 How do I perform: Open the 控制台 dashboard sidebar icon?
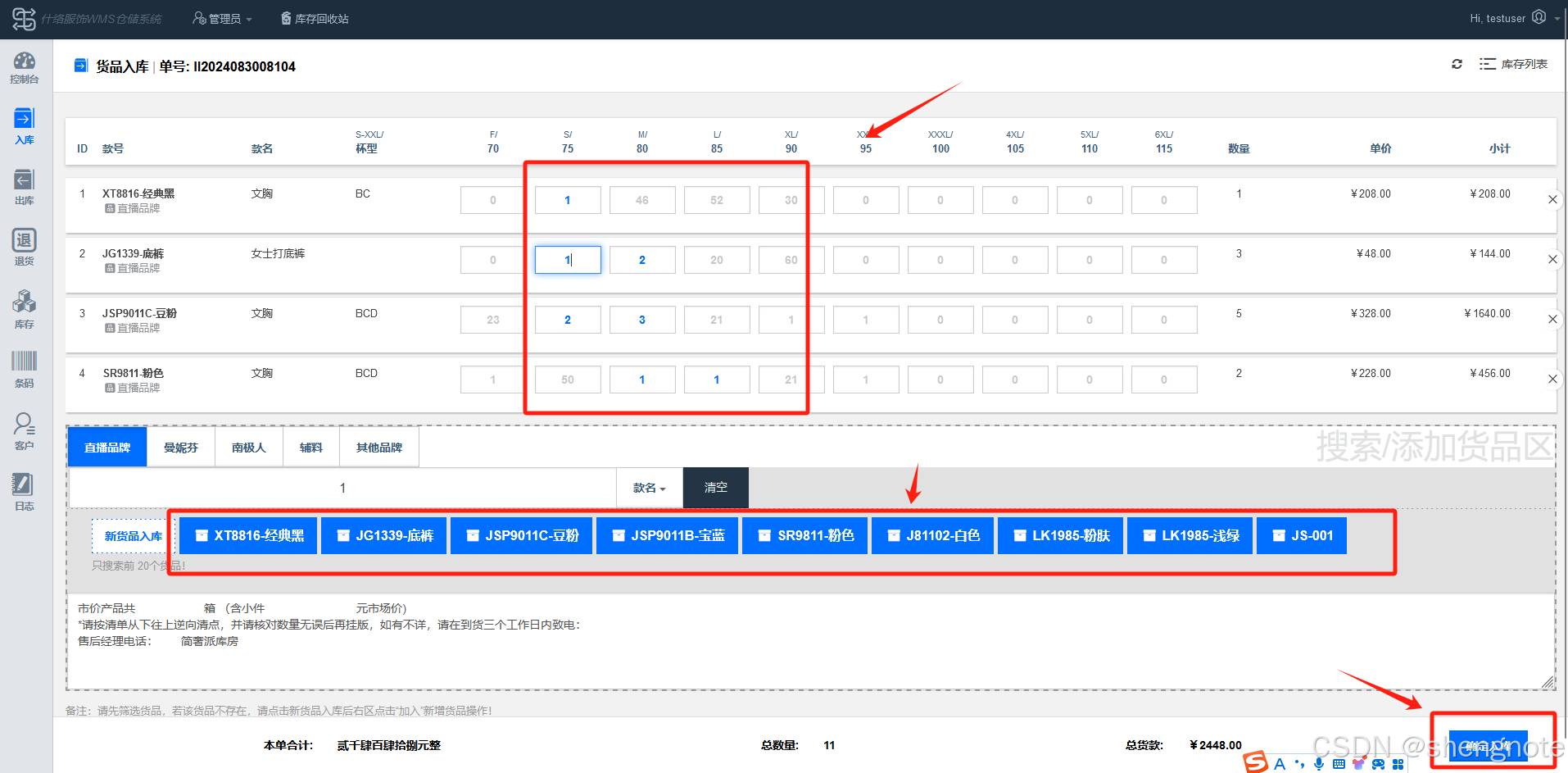(x=25, y=67)
